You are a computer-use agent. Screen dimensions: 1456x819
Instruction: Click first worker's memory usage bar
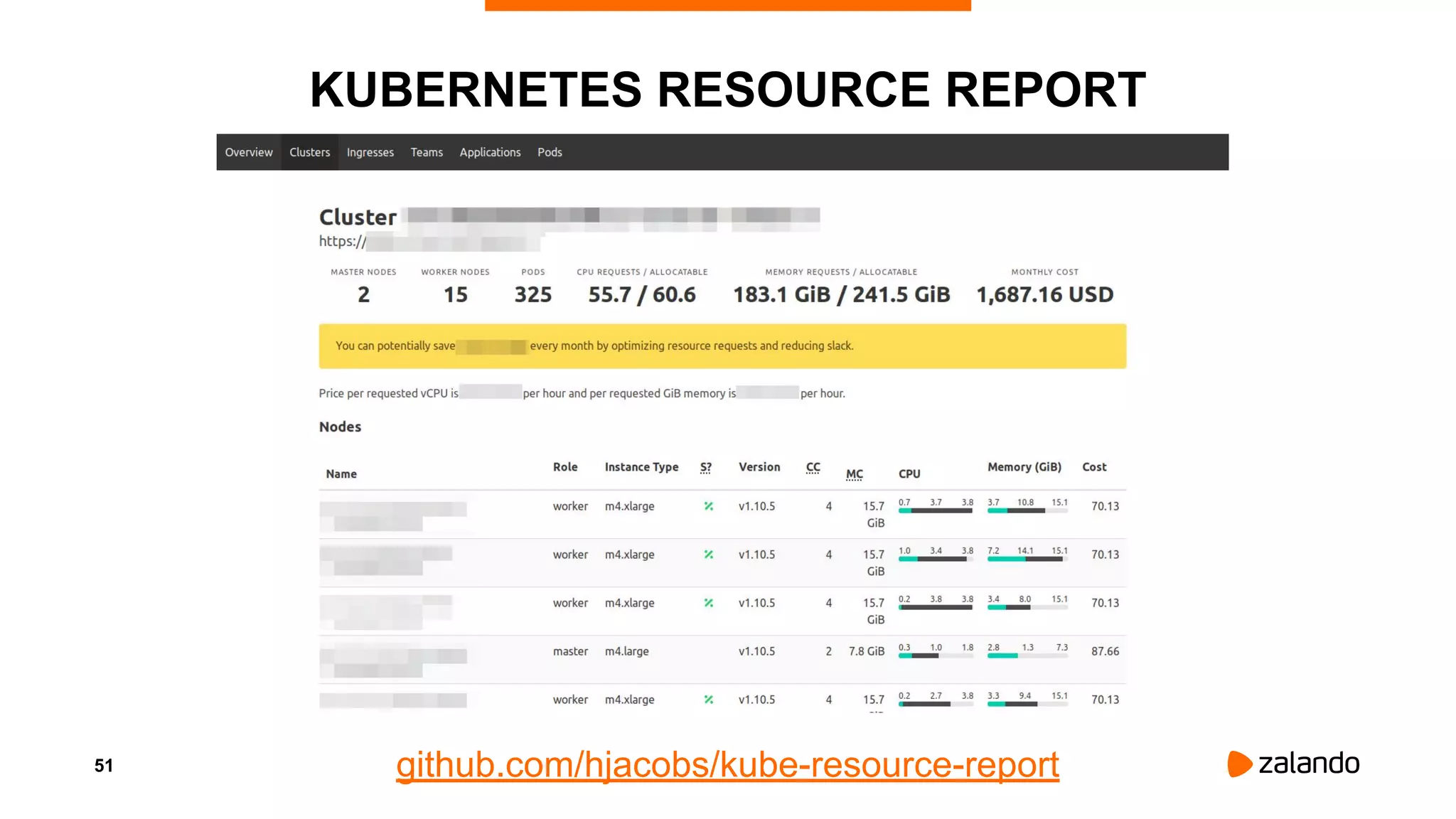[1027, 510]
